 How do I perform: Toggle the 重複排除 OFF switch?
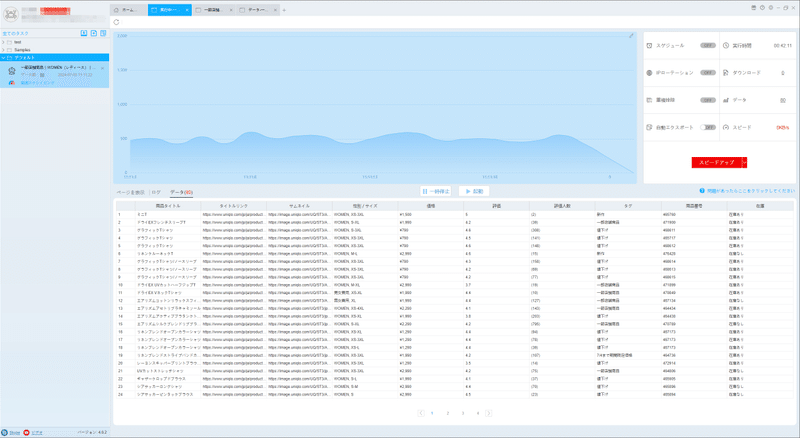coord(708,100)
